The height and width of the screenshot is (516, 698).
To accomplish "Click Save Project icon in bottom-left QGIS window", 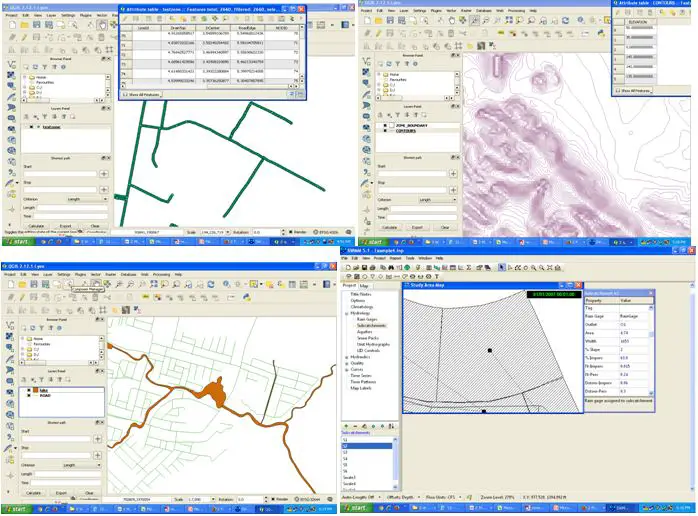I will (x=34, y=284).
